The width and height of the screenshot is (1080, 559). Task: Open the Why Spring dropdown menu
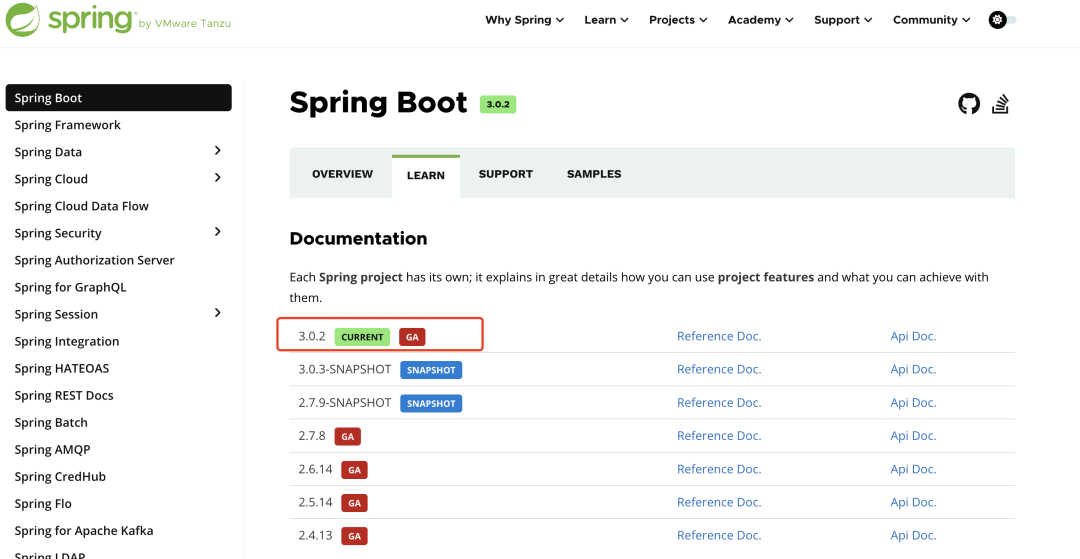tap(524, 20)
